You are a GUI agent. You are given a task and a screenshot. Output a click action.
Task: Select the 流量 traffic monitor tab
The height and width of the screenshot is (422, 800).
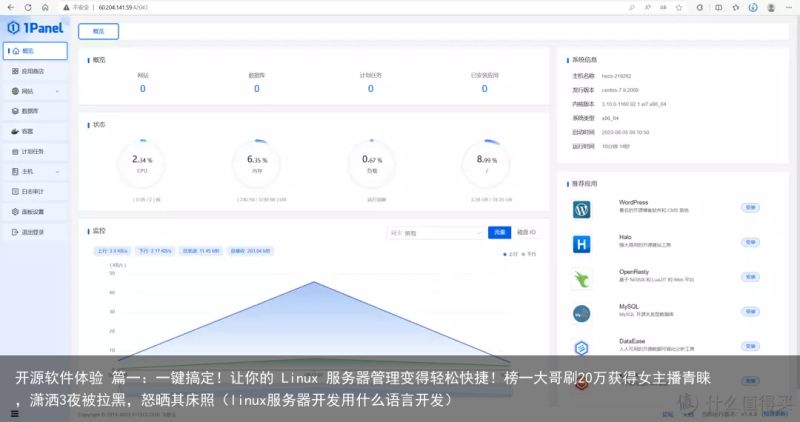pos(499,232)
